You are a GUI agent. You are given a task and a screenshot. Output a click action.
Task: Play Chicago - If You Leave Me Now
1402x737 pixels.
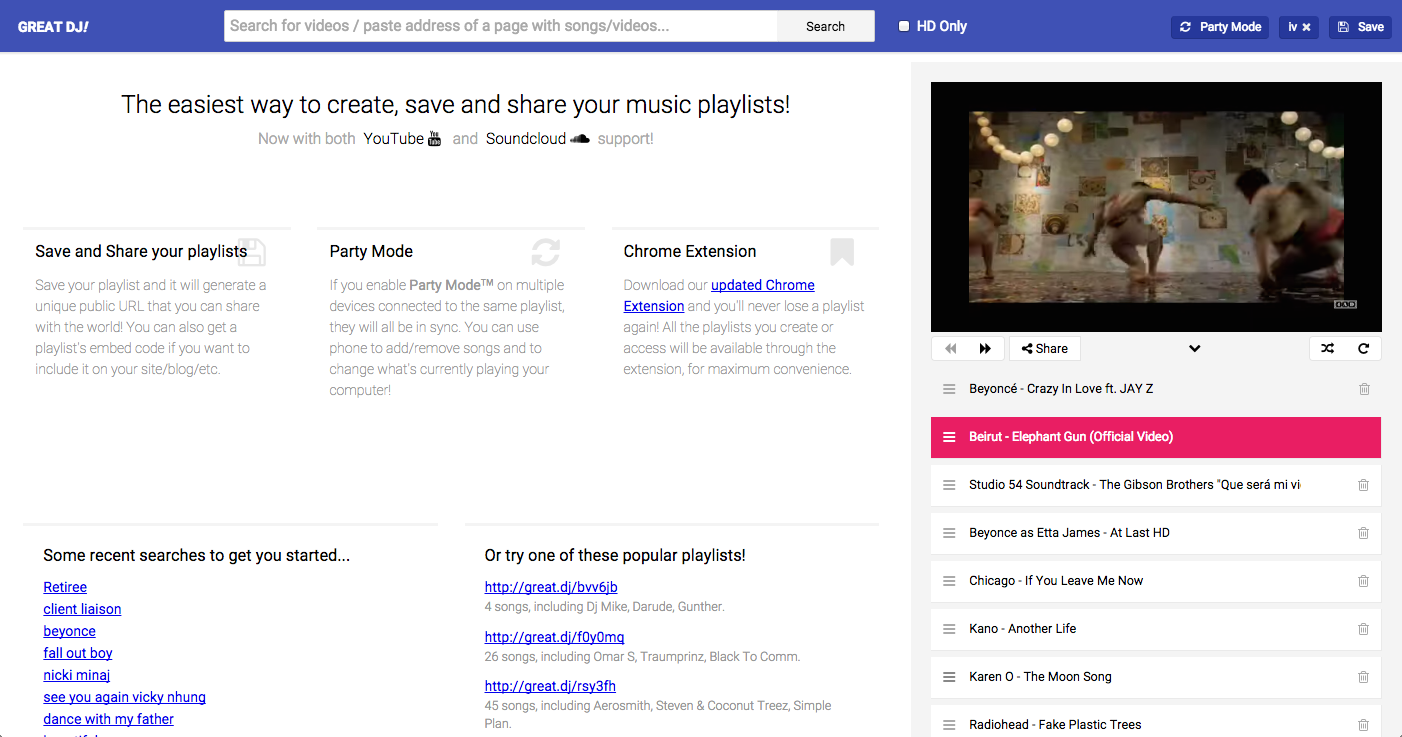[1056, 581]
